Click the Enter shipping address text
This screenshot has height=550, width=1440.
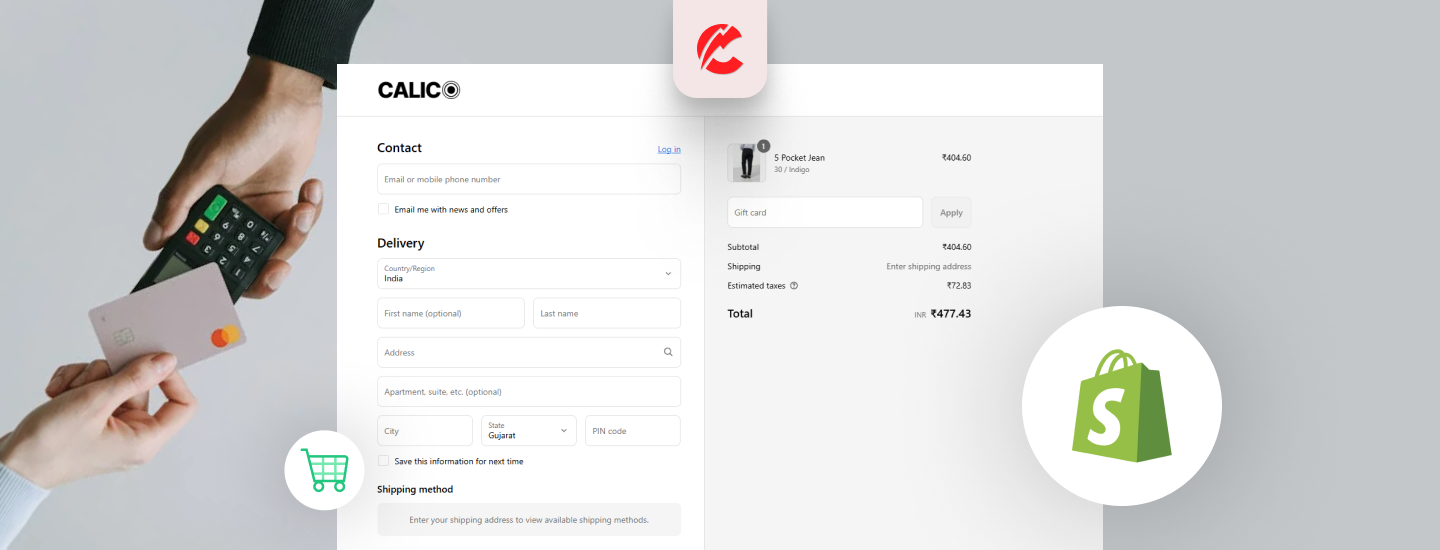pos(929,267)
